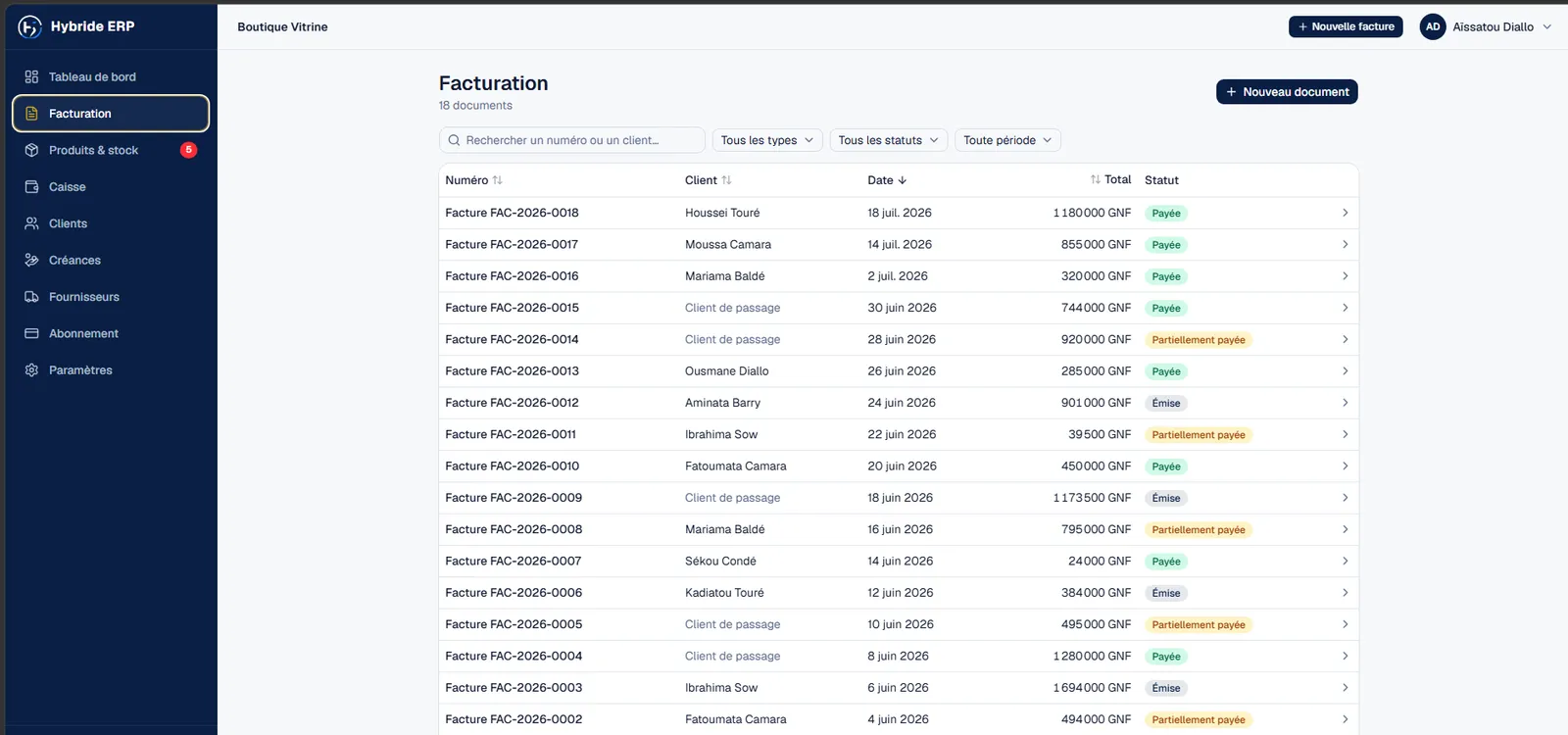The width and height of the screenshot is (1568, 735).
Task: Open the Tous les statuts dropdown
Action: pos(889,140)
